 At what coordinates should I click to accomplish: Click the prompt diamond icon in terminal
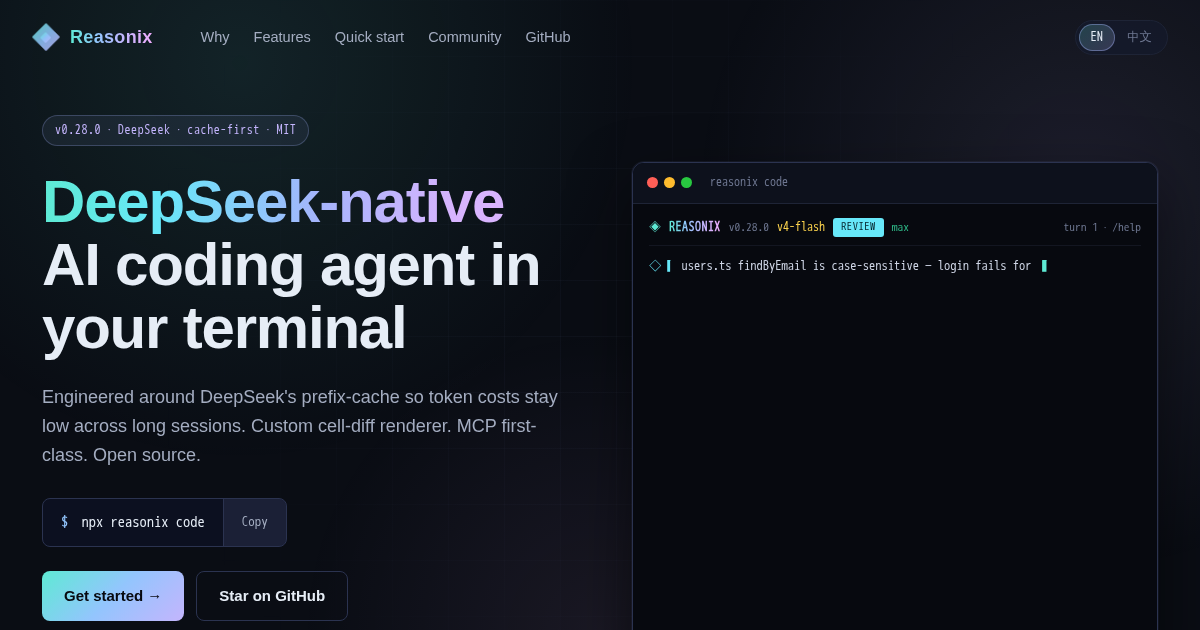coord(655,266)
